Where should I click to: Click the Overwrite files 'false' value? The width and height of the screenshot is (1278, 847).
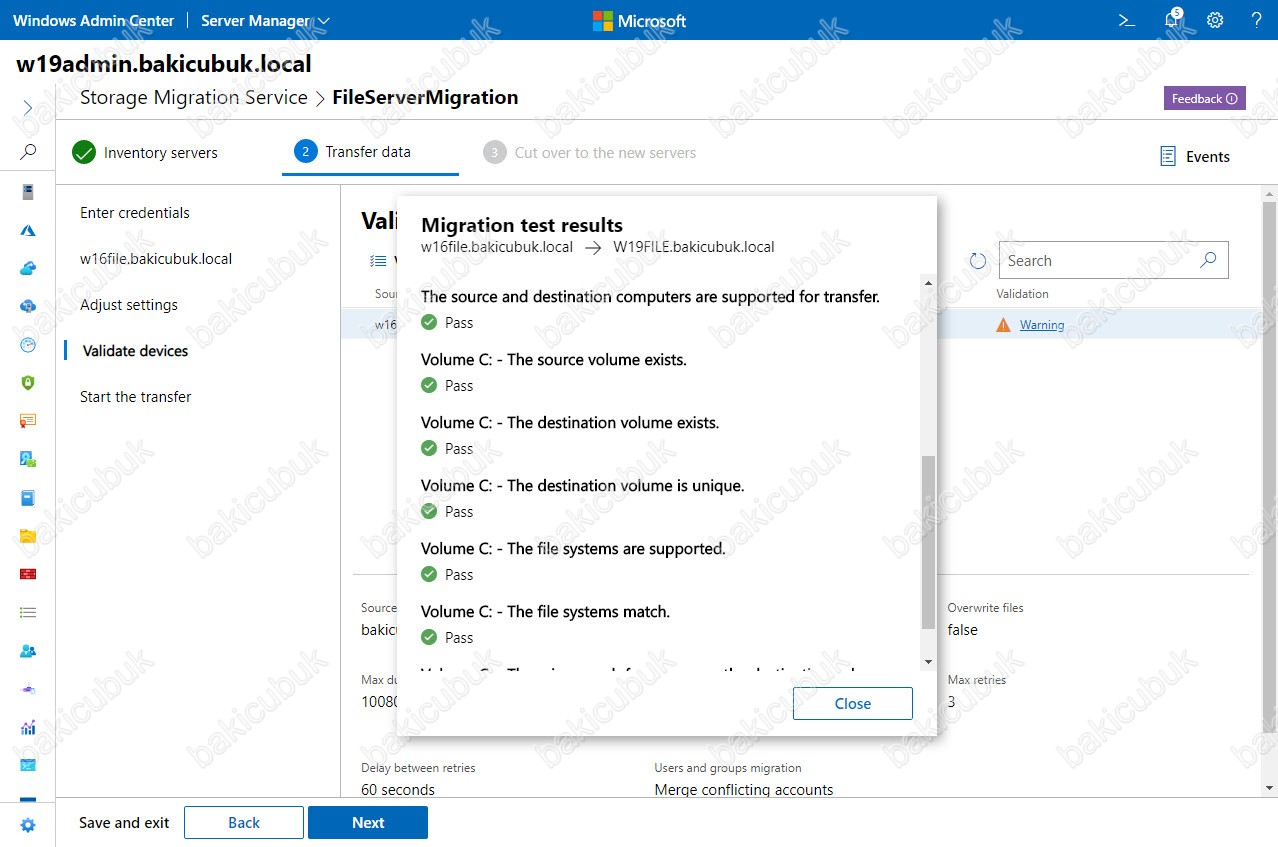(963, 630)
